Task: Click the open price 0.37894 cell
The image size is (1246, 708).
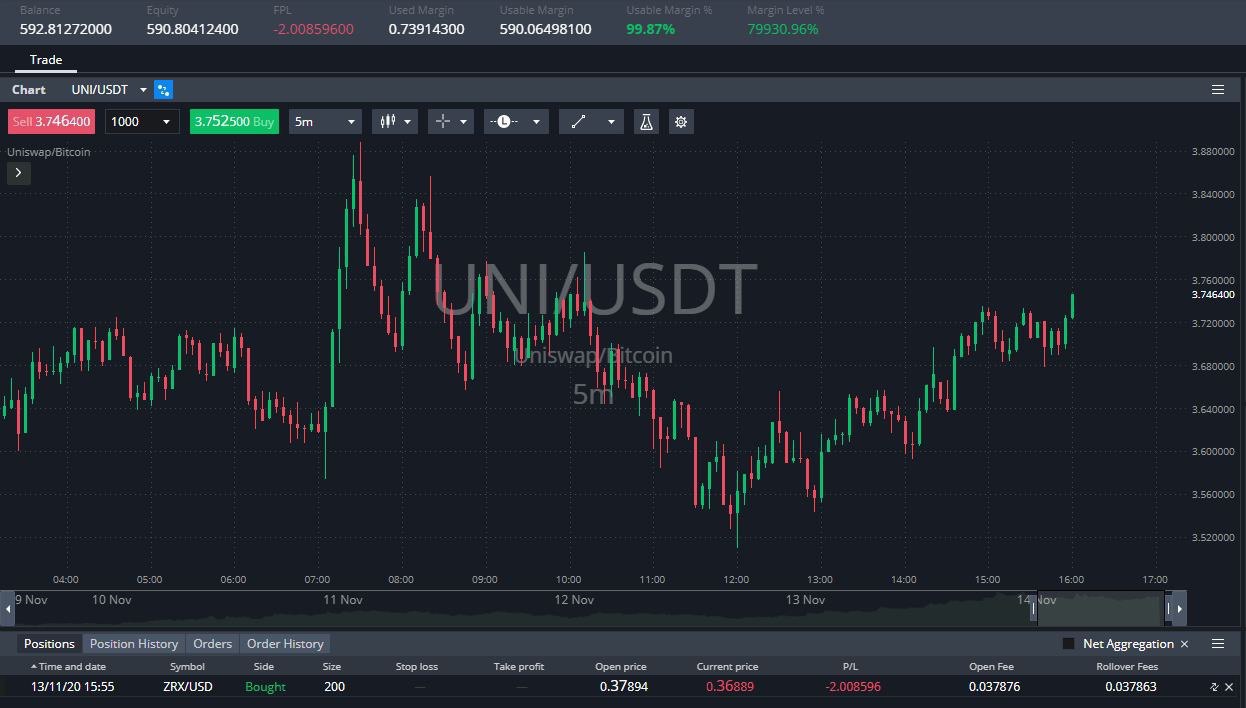Action: 624,687
